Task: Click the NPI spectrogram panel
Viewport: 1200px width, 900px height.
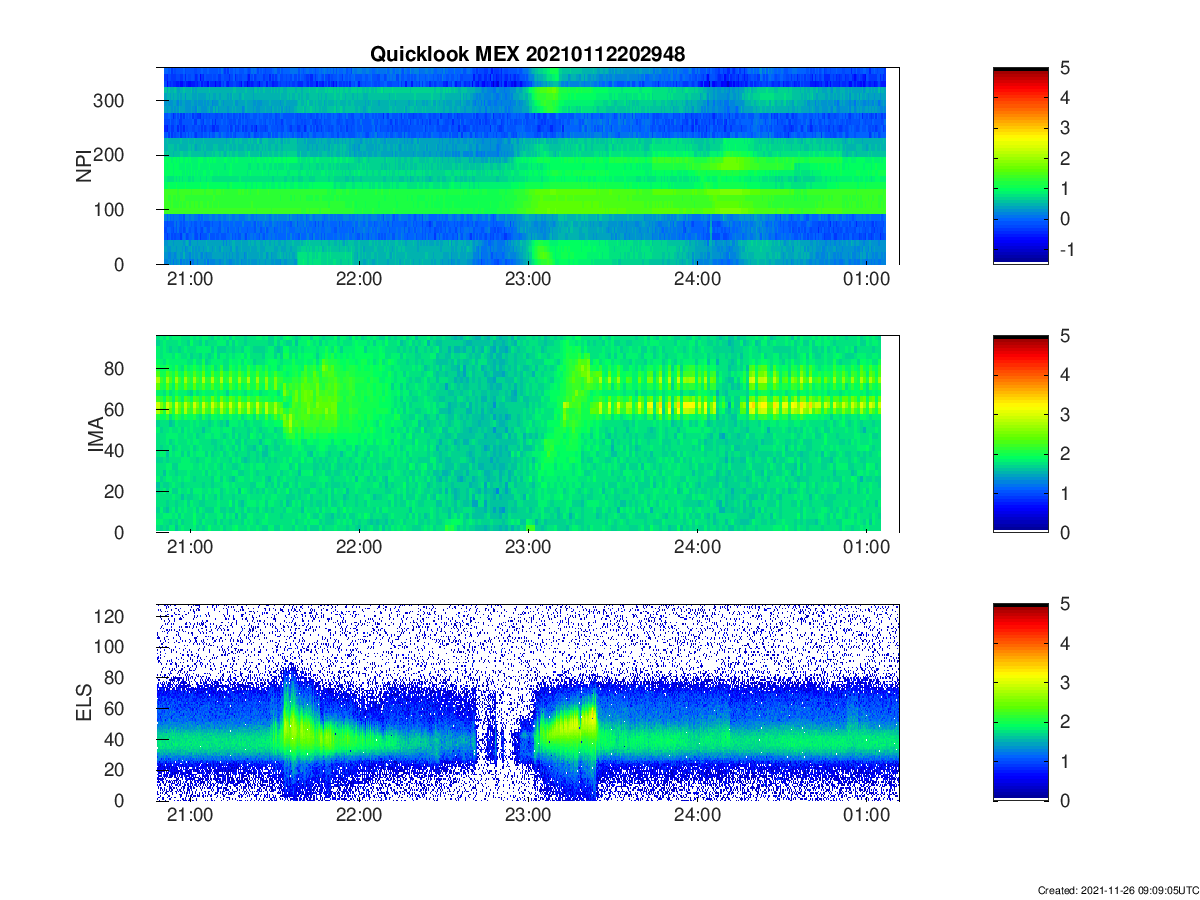Action: pos(528,166)
